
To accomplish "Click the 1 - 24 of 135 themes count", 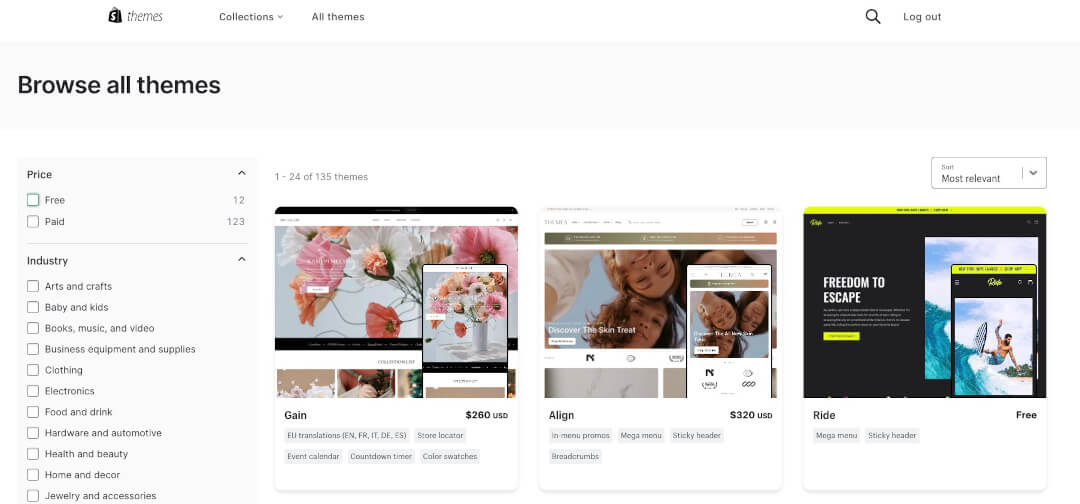I will click(321, 177).
